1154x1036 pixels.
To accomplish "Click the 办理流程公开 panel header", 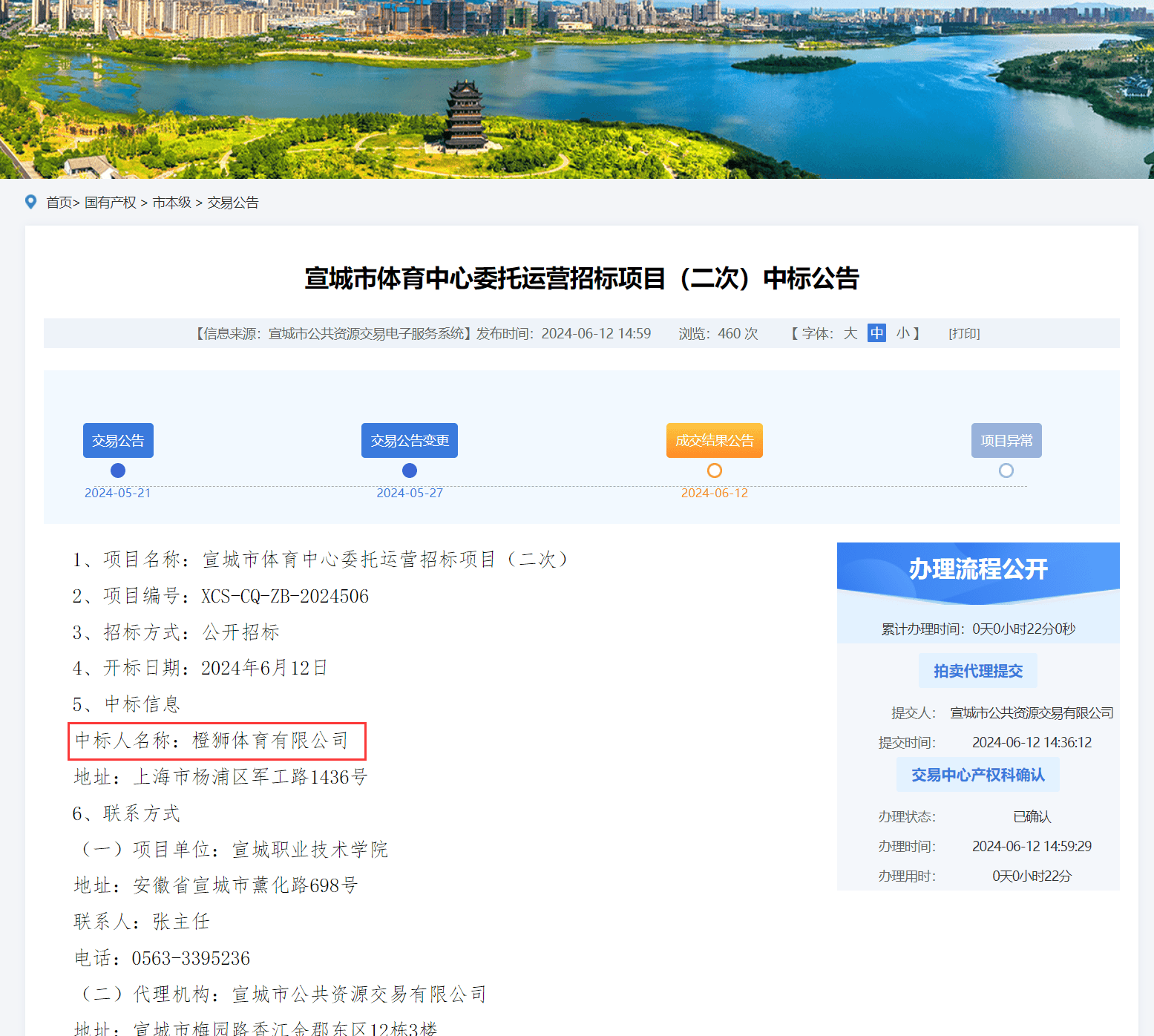I will [977, 569].
